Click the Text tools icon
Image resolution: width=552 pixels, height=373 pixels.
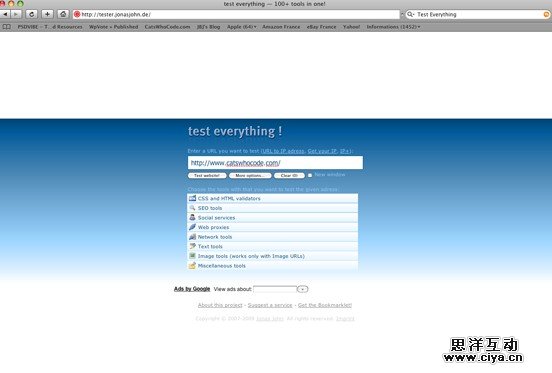(192, 246)
